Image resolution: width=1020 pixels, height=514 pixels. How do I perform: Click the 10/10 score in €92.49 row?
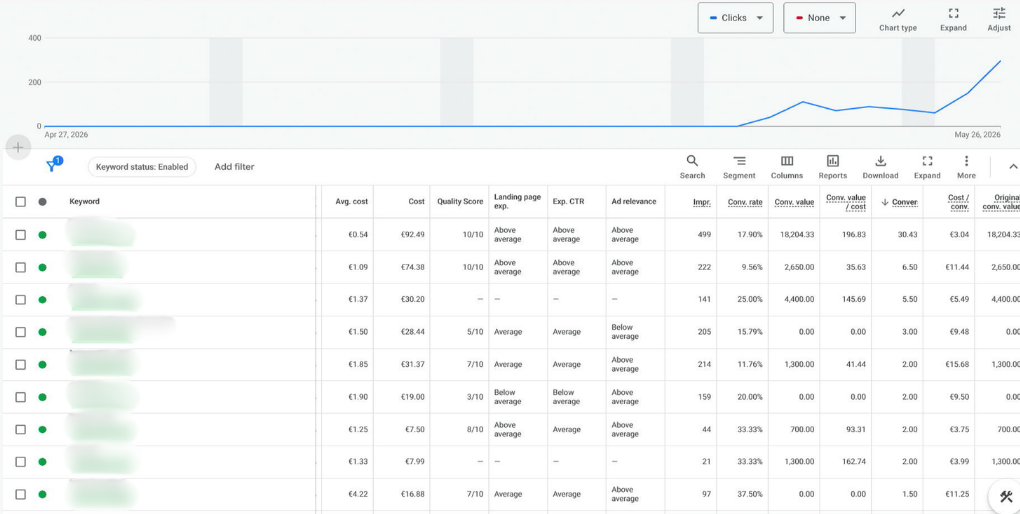(x=473, y=235)
